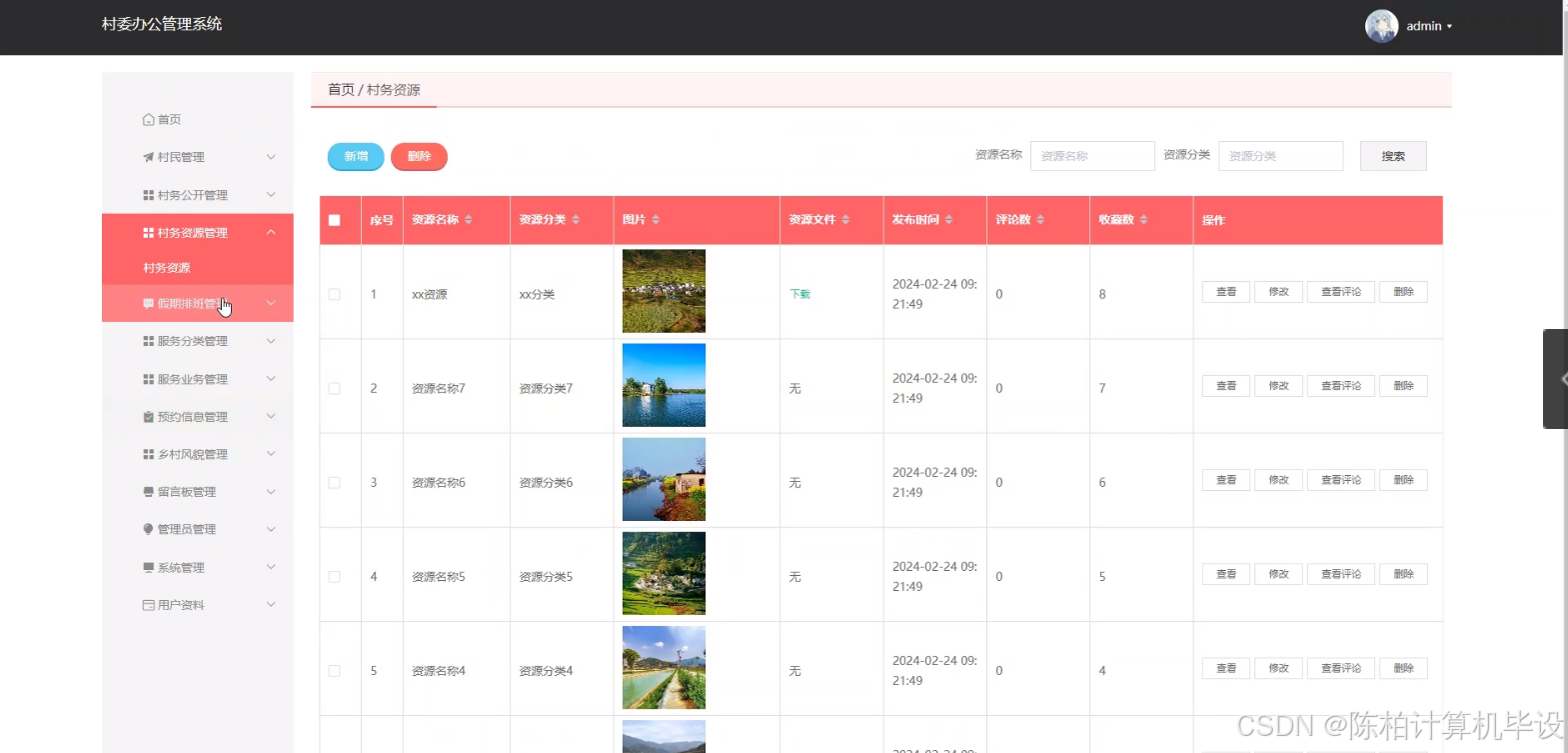This screenshot has width=1568, height=753.
Task: Click the grid icon of 乡村风貌管理
Action: [x=148, y=454]
